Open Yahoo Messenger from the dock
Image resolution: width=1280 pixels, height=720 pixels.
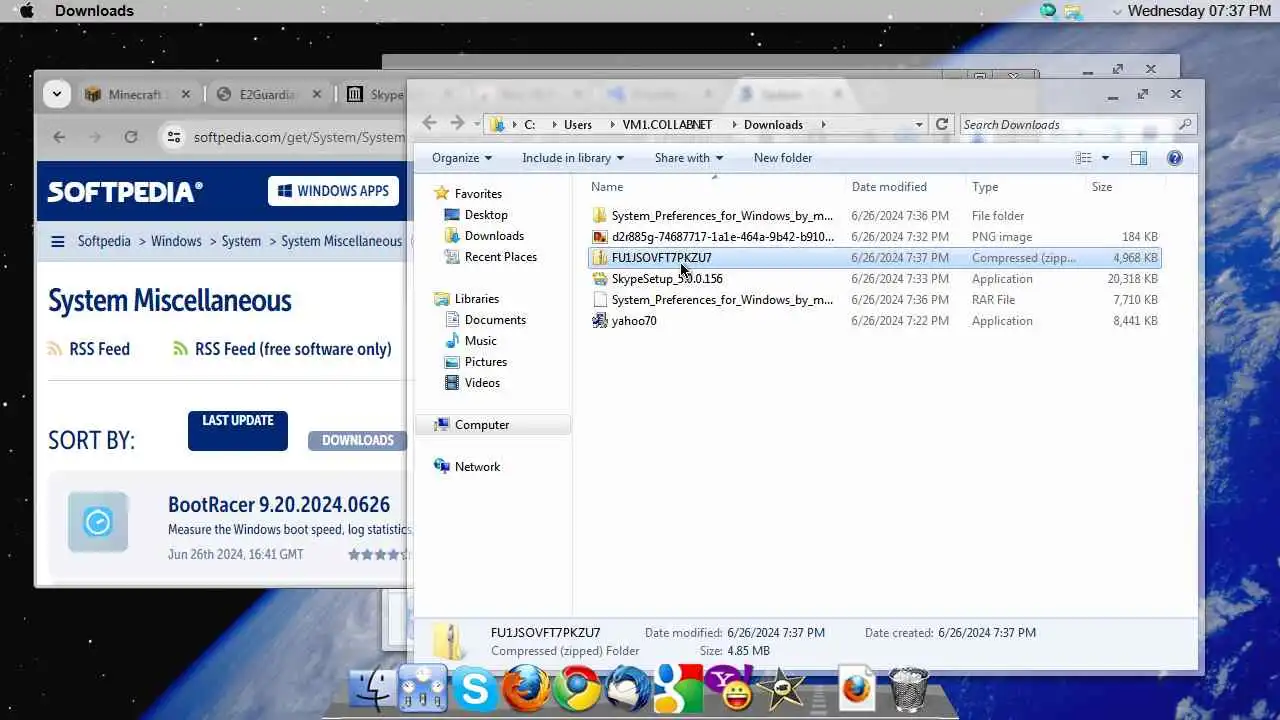click(730, 689)
